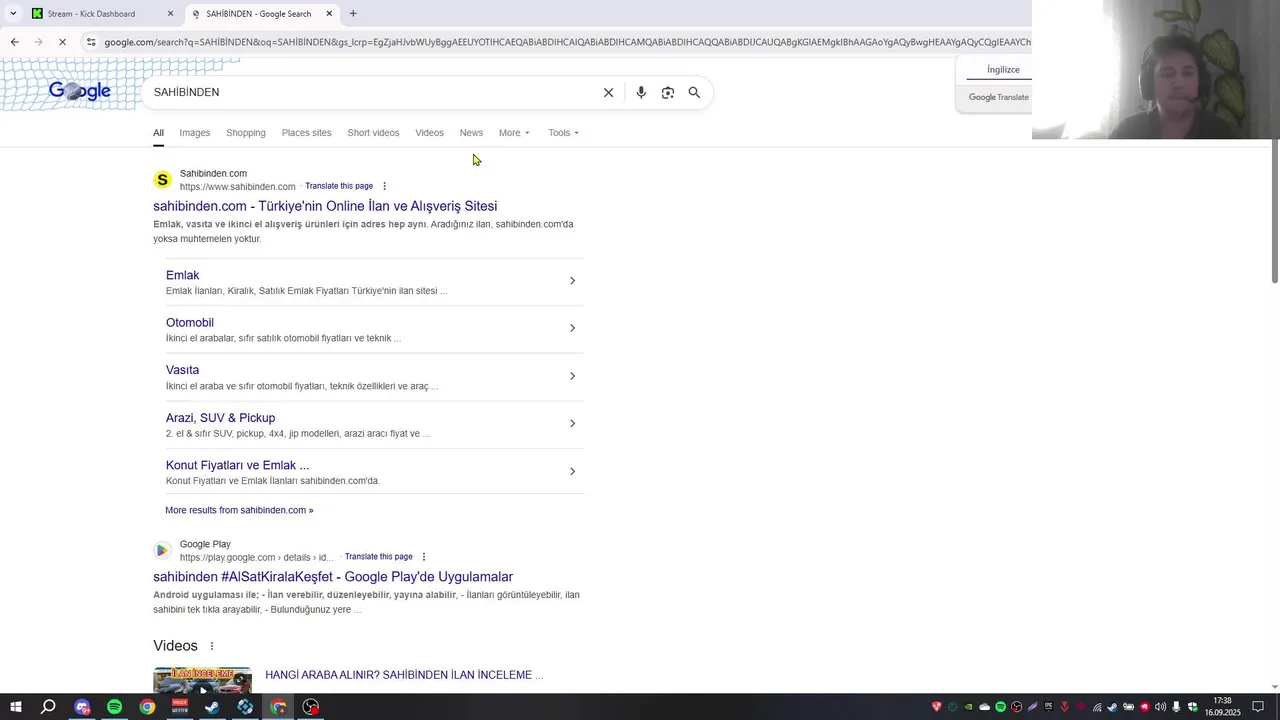Switch to the Images results tab
1280x720 pixels.
click(195, 133)
